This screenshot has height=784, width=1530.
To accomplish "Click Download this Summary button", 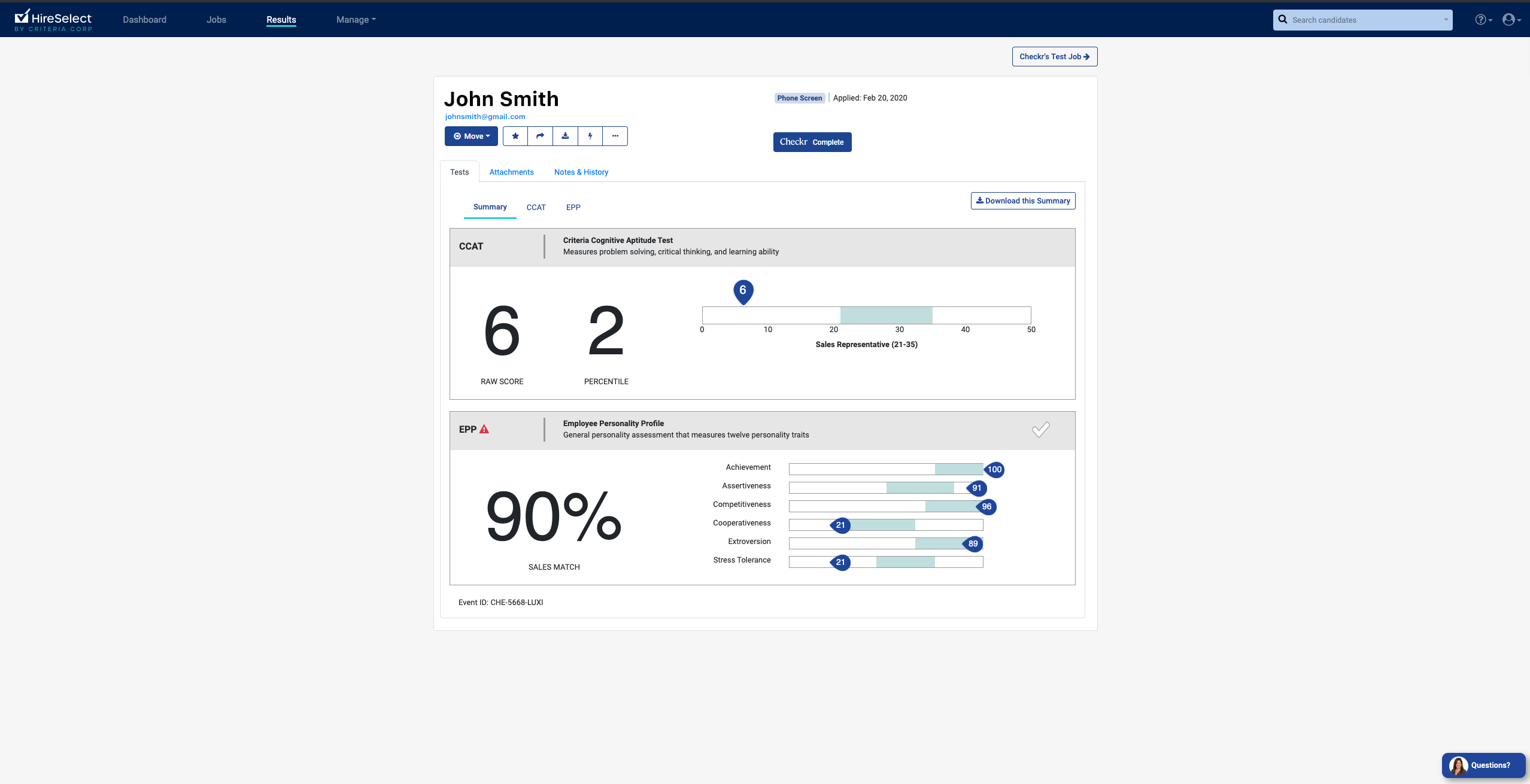I will click(1023, 200).
